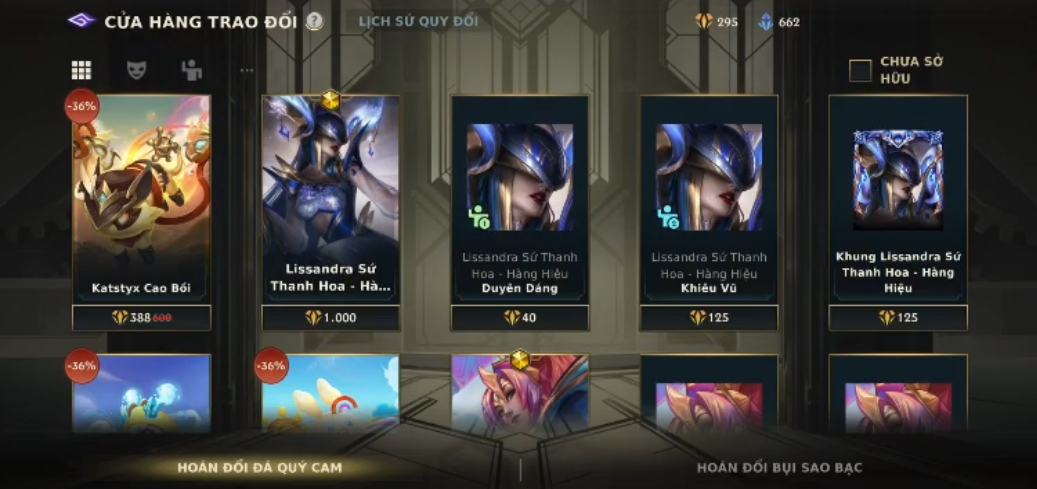Select the emote pose filter icon
The image size is (1037, 489).
tap(191, 70)
